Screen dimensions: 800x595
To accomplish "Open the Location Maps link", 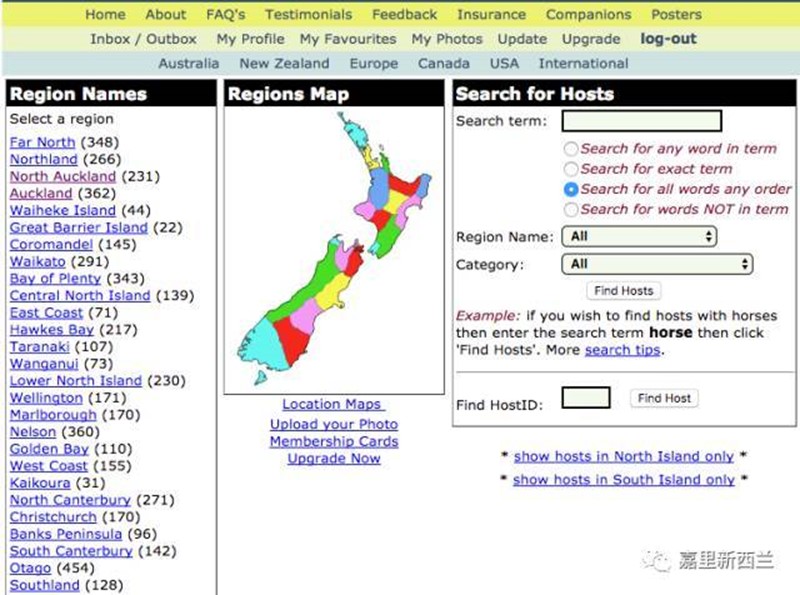I will 333,404.
